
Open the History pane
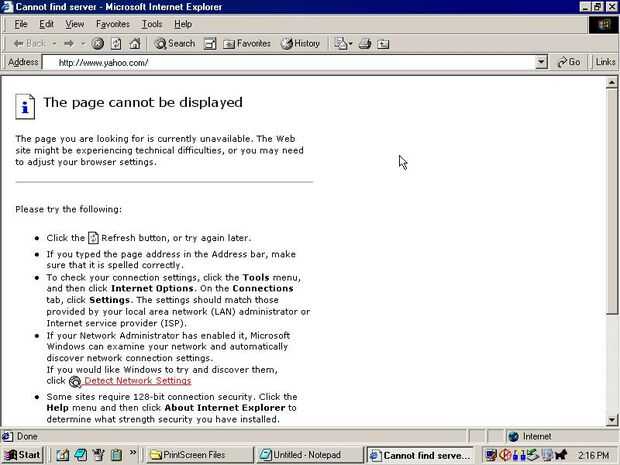[300, 43]
